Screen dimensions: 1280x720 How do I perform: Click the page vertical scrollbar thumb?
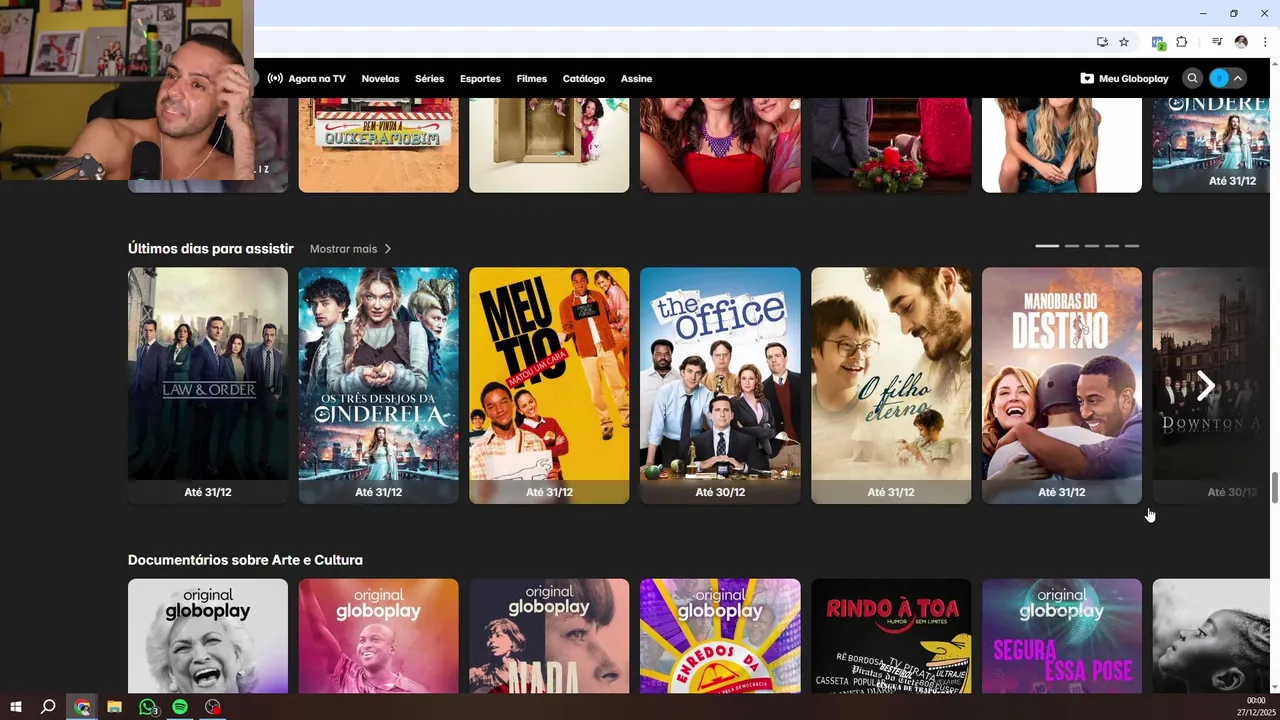[x=1274, y=488]
